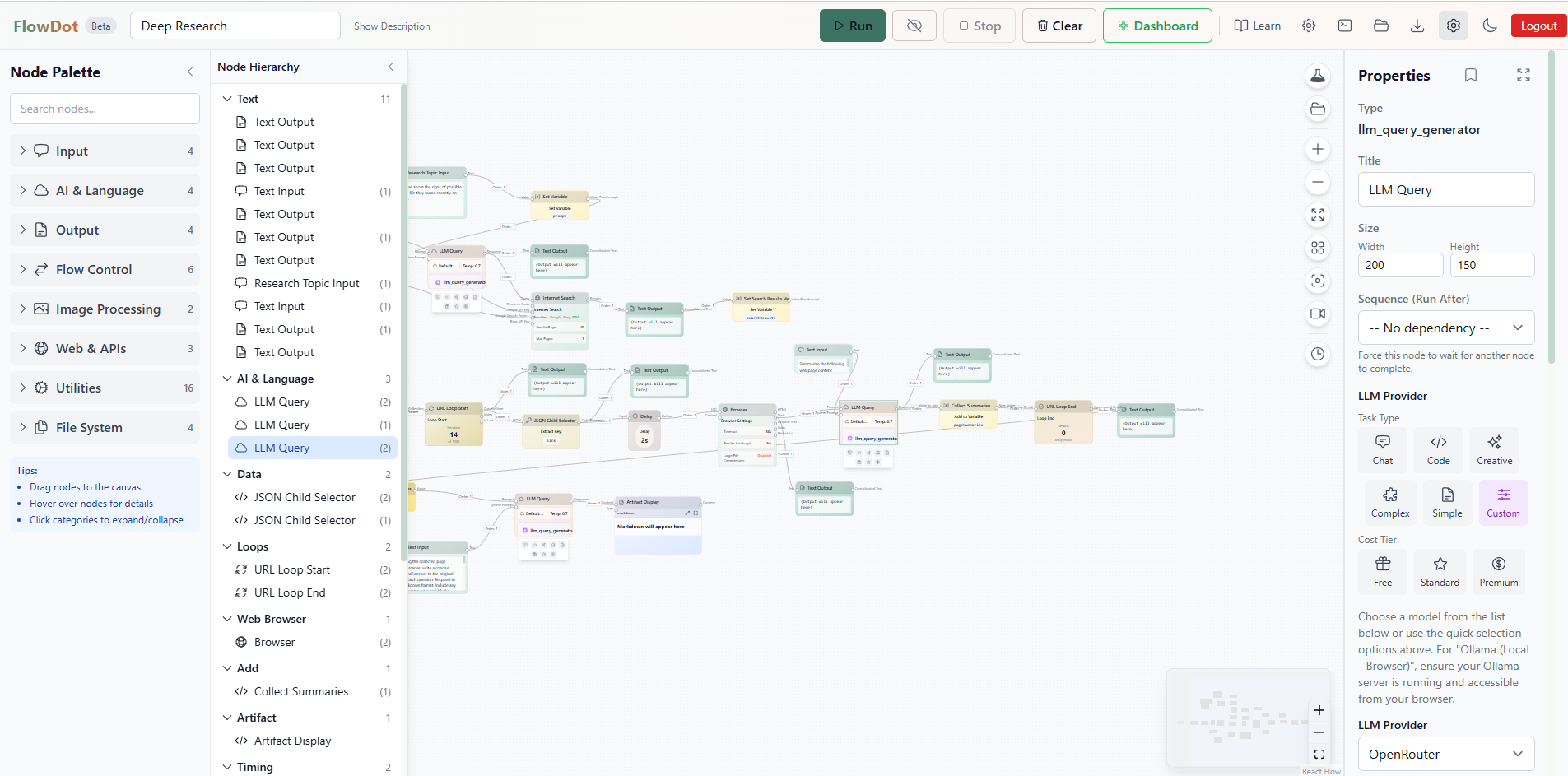Open saved flows with the folder icon

click(x=1381, y=26)
